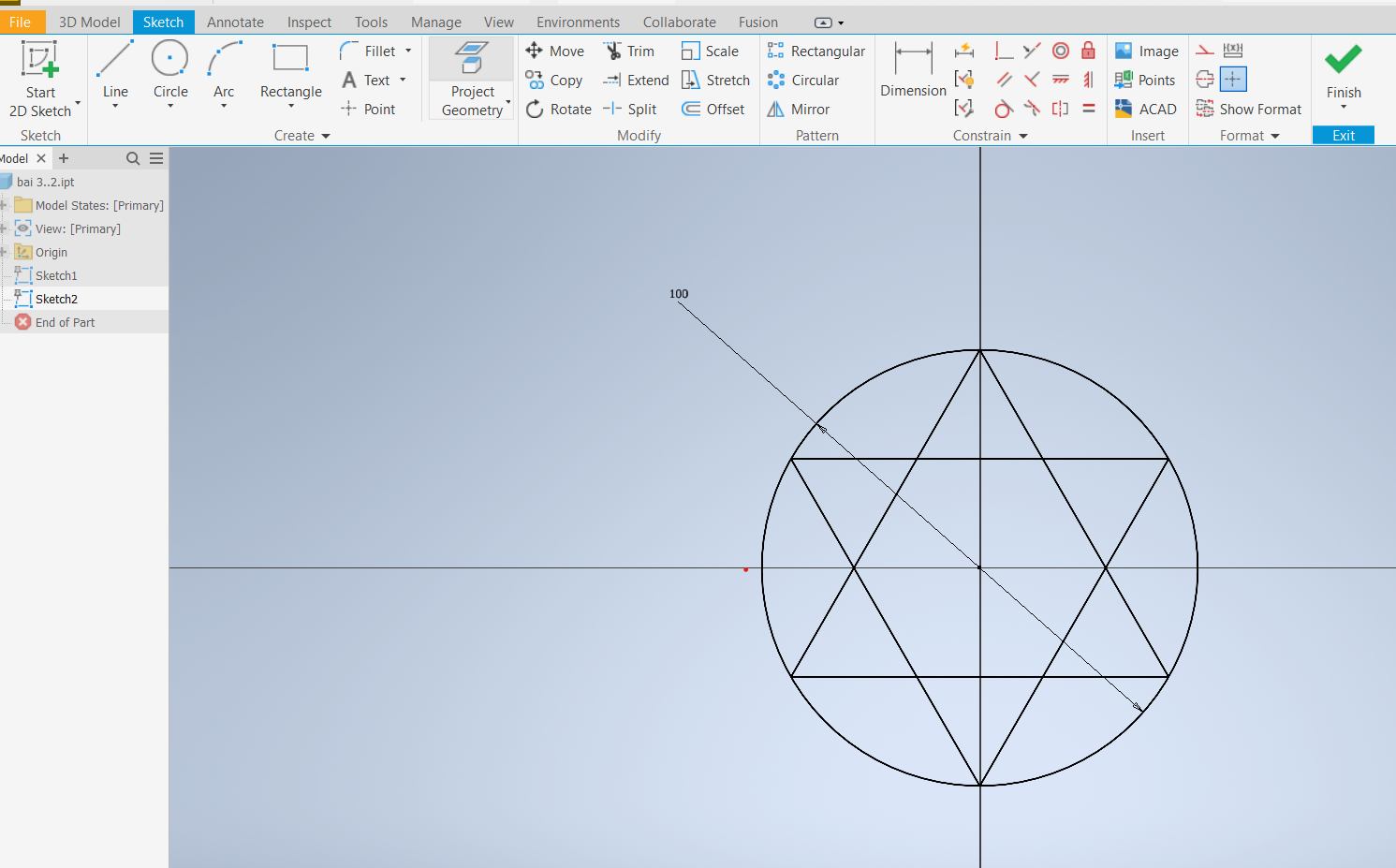Open the Inspect ribbon tab
The width and height of the screenshot is (1396, 868).
tap(309, 22)
